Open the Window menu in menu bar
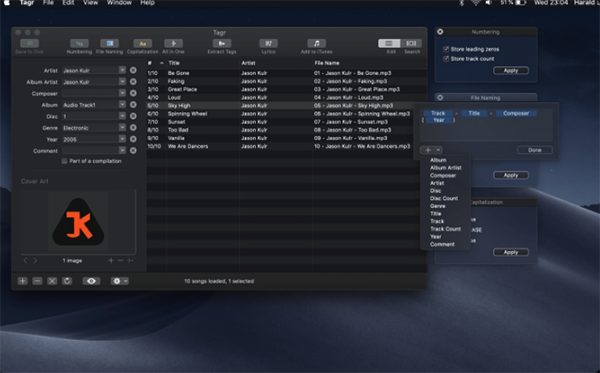Image resolution: width=600 pixels, height=373 pixels. click(119, 3)
